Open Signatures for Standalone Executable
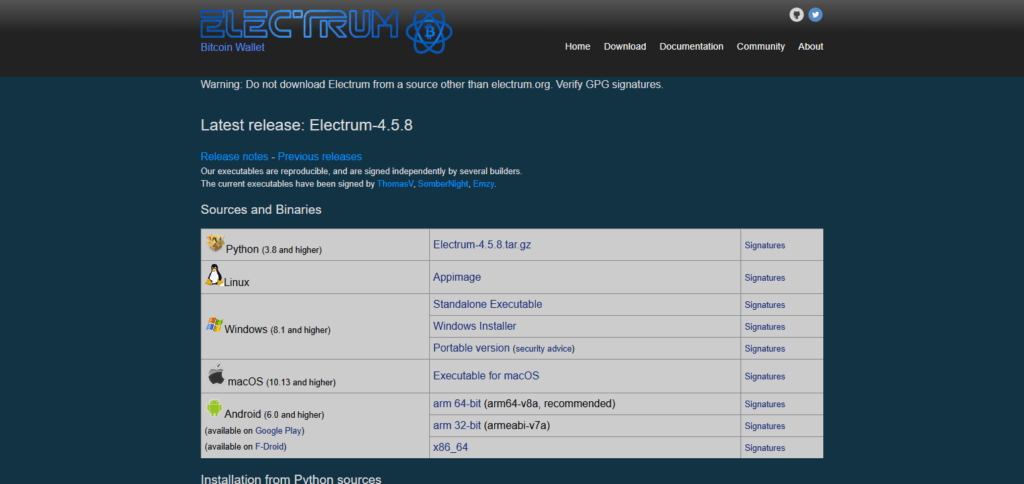Image resolution: width=1024 pixels, height=484 pixels. pyautogui.click(x=765, y=305)
